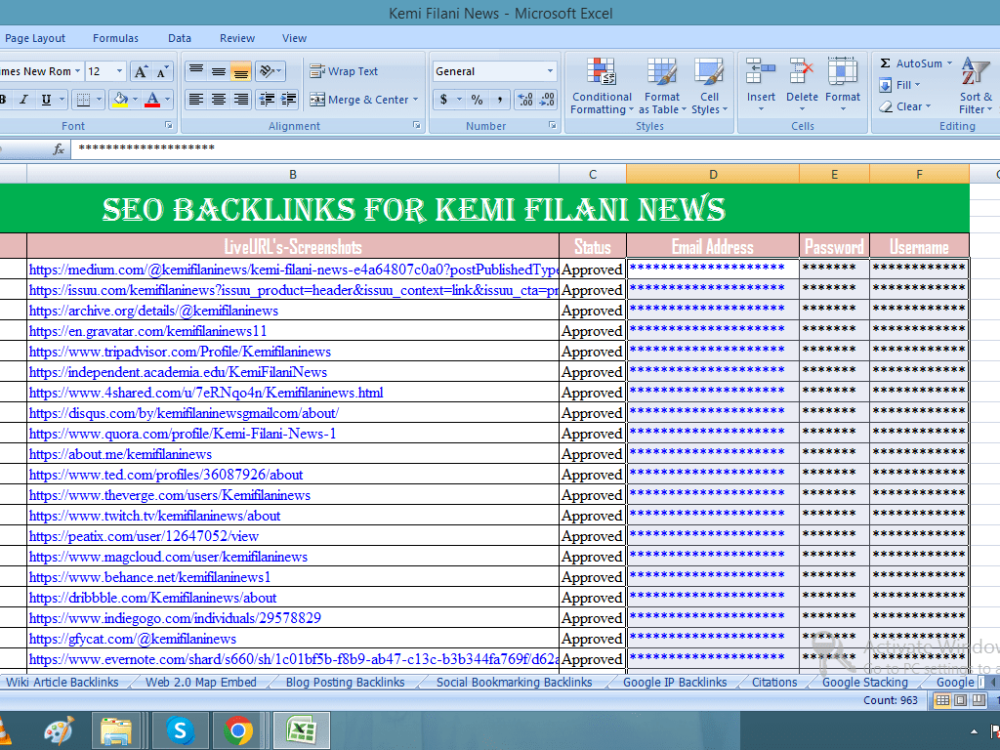Viewport: 1000px width, 750px height.
Task: Switch to Social Bookmarking Backlinks sheet
Action: 514,682
